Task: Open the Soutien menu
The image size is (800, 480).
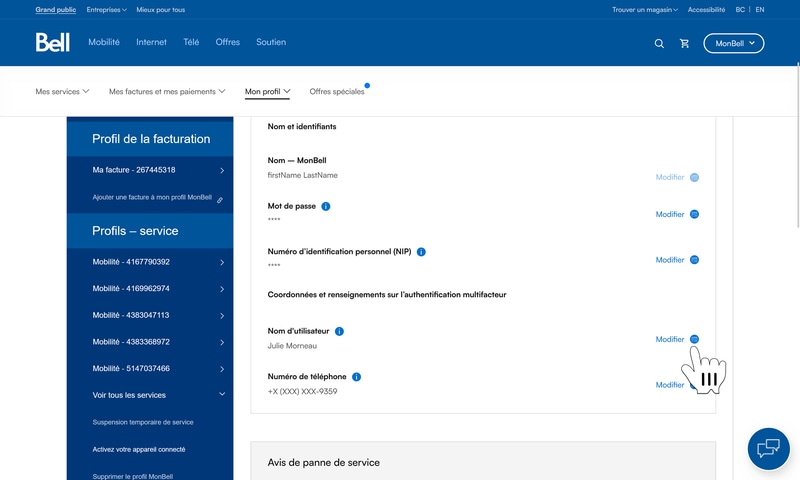Action: click(271, 42)
